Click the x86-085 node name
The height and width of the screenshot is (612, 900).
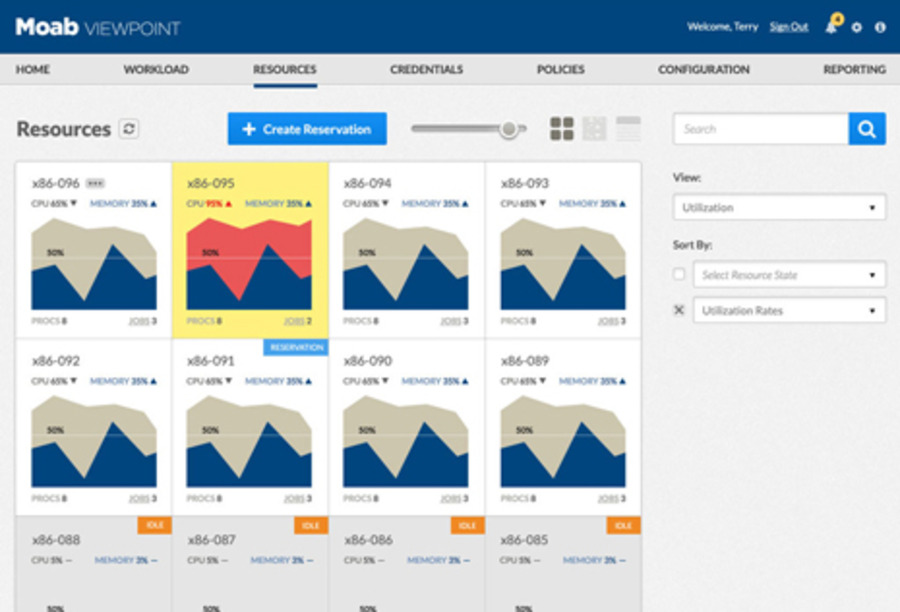(524, 540)
